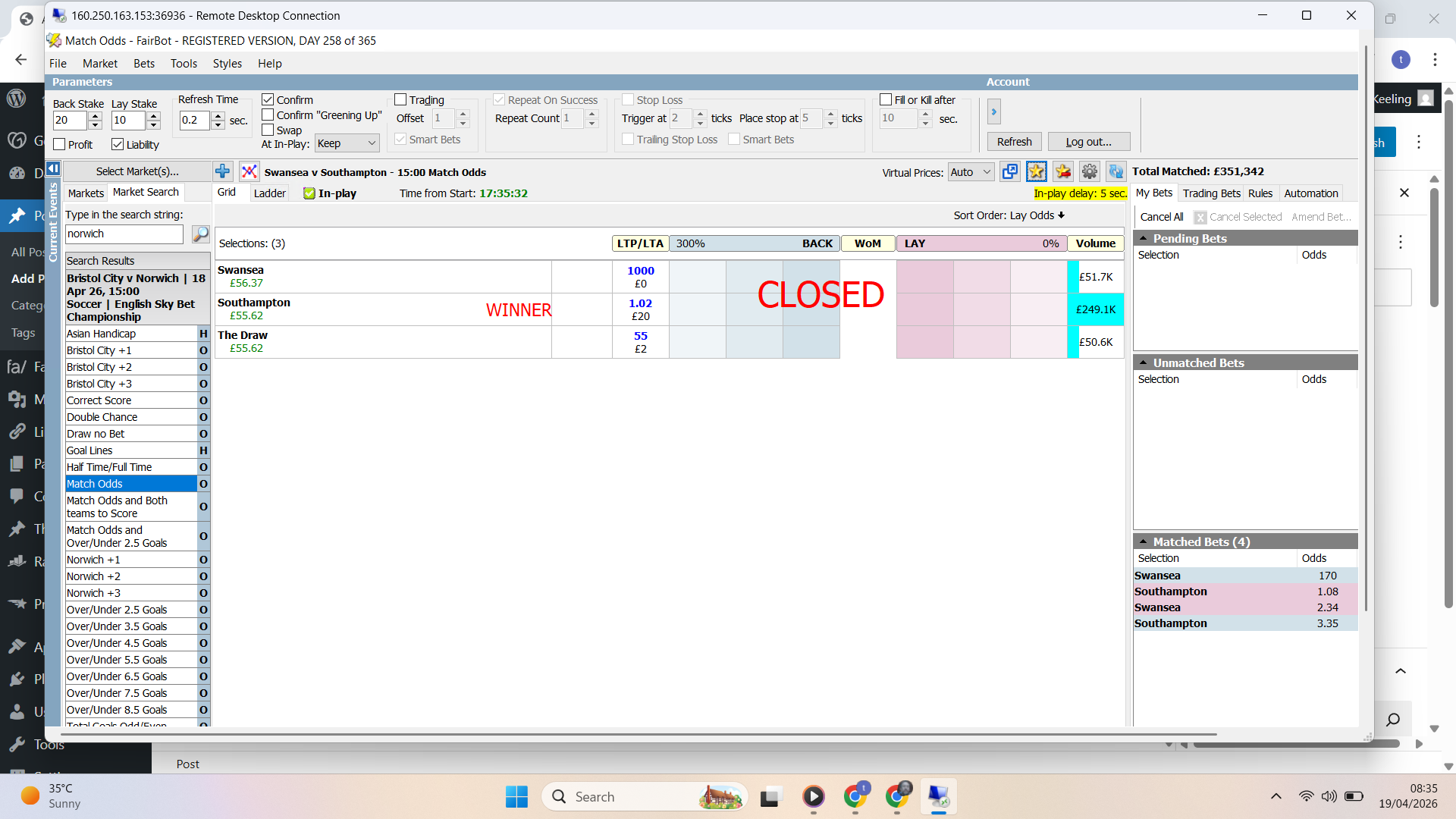This screenshot has height=819, width=1456.
Task: Enable the Trading checkbox
Action: 400,100
